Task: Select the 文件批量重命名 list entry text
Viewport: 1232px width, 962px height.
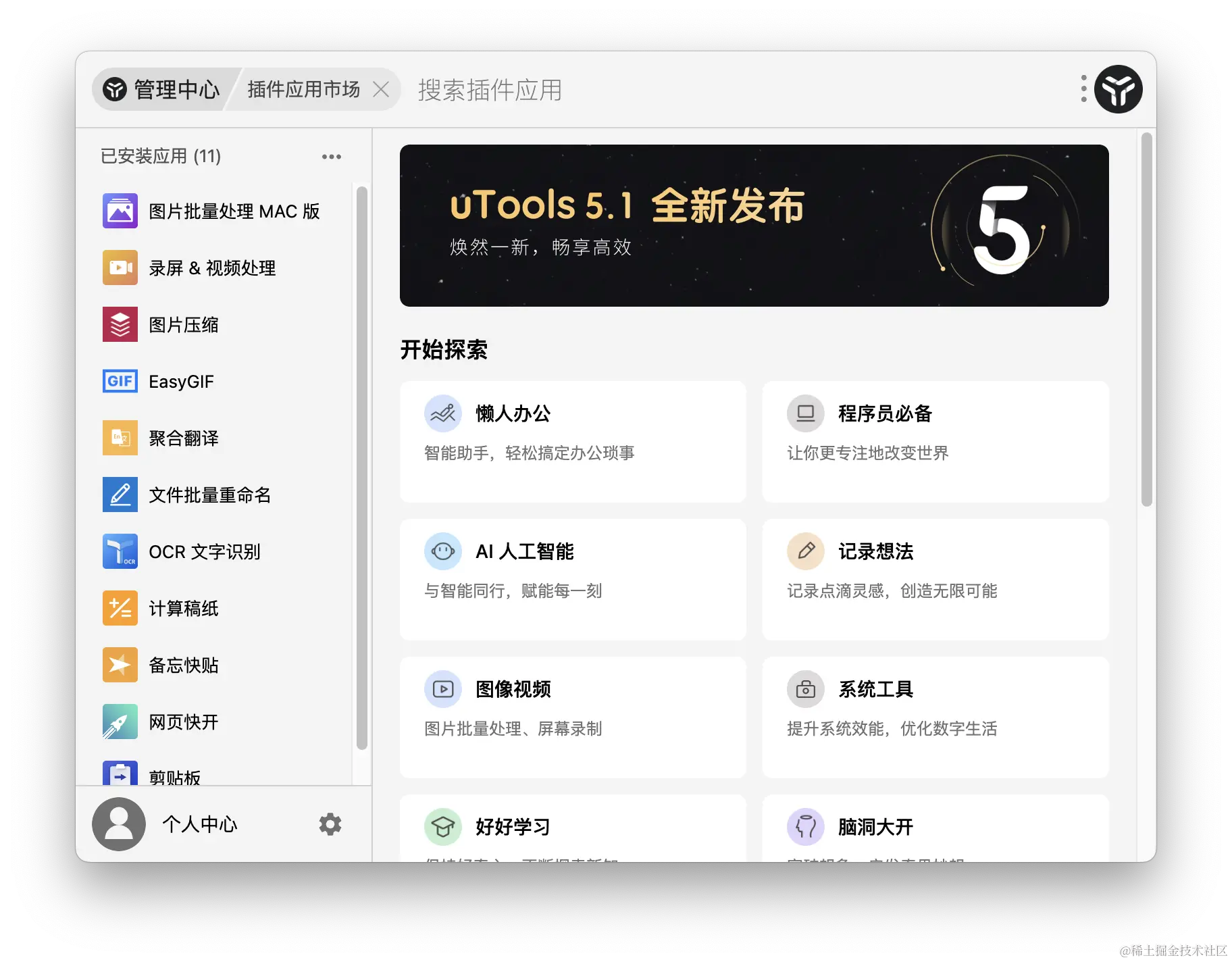Action: coord(210,495)
